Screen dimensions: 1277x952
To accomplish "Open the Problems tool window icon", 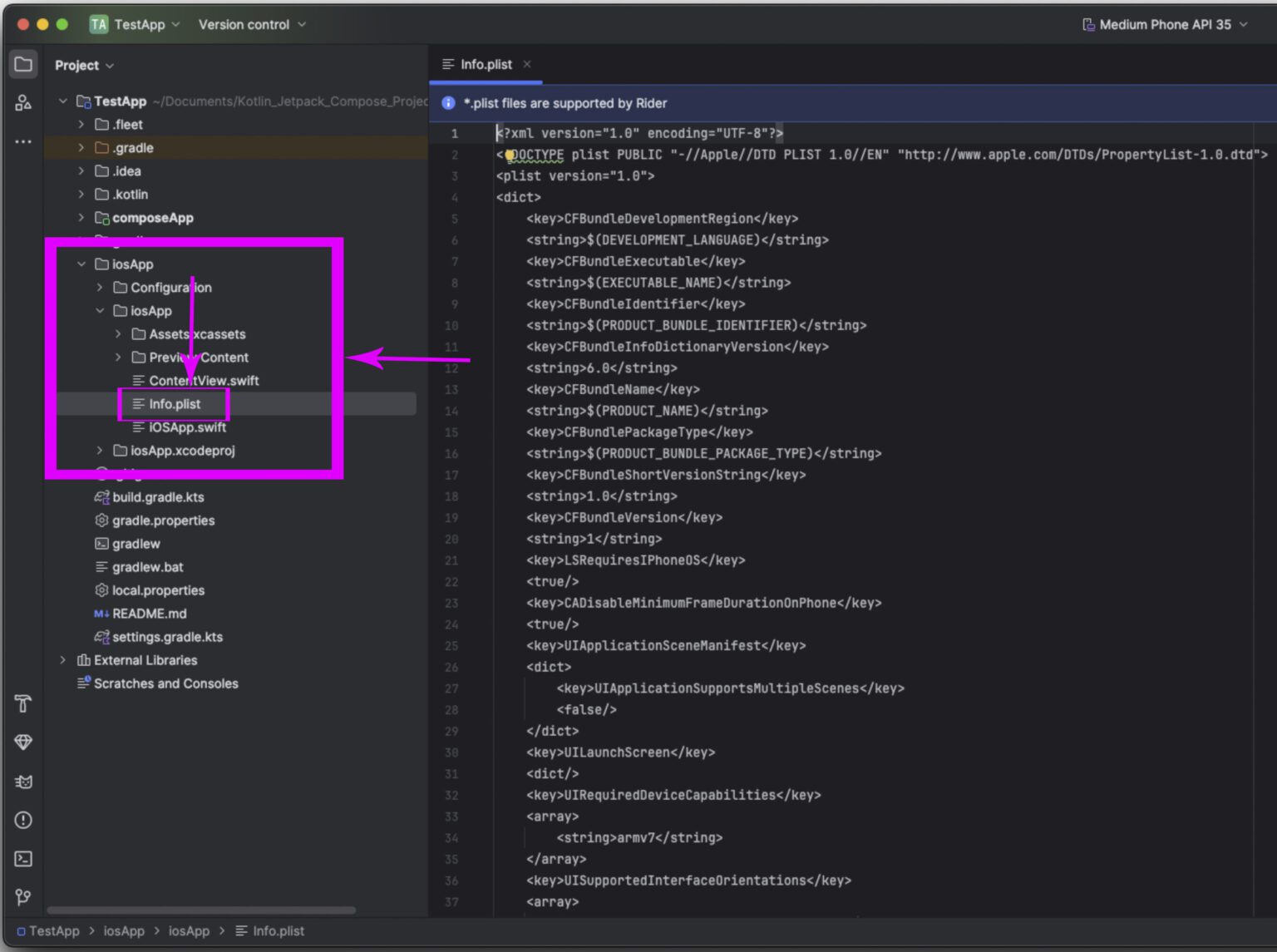I will pos(23,821).
